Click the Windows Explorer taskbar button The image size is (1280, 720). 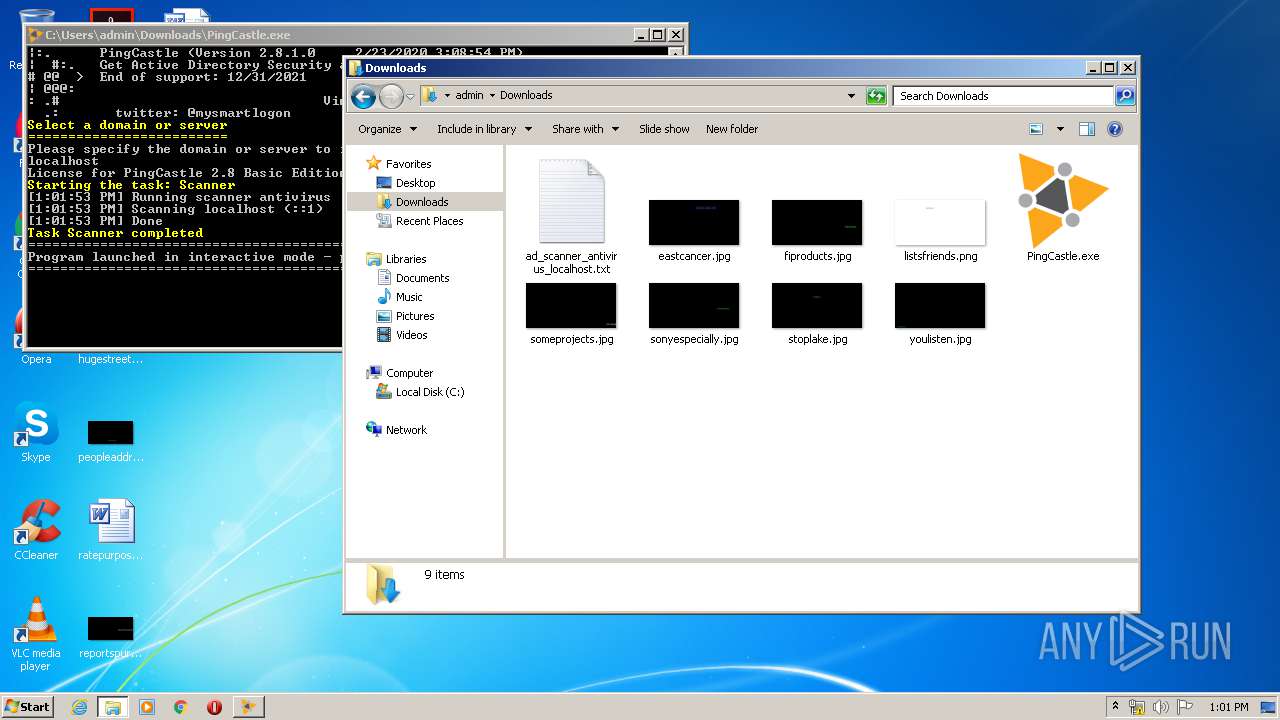pos(113,707)
